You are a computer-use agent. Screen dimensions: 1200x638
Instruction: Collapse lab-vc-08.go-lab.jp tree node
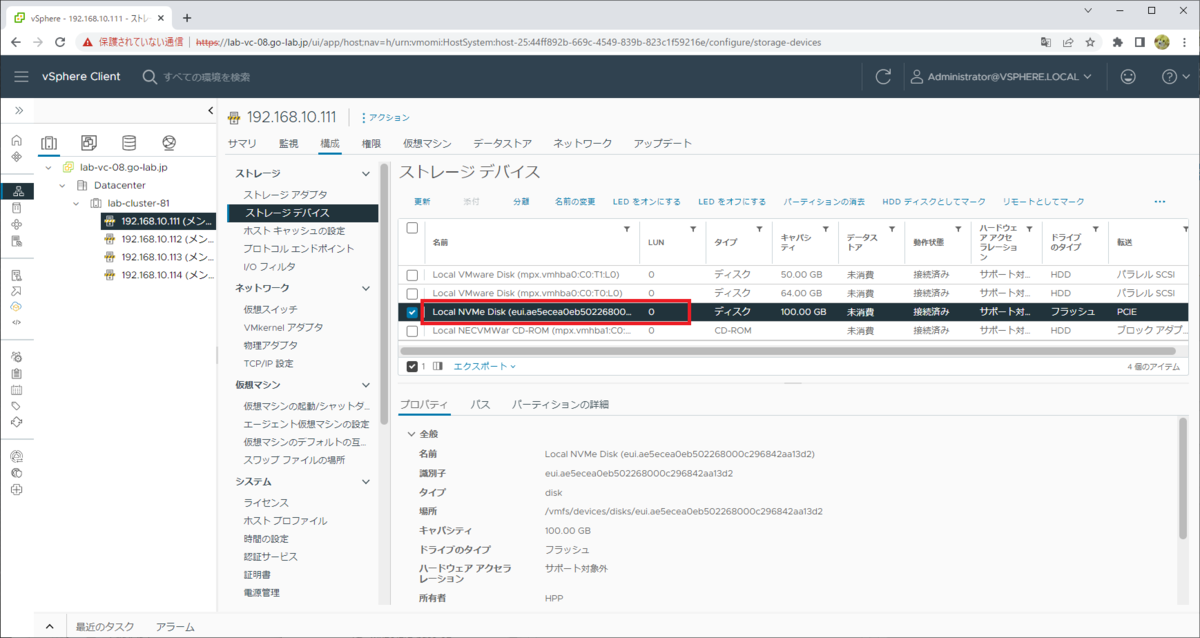click(x=48, y=167)
